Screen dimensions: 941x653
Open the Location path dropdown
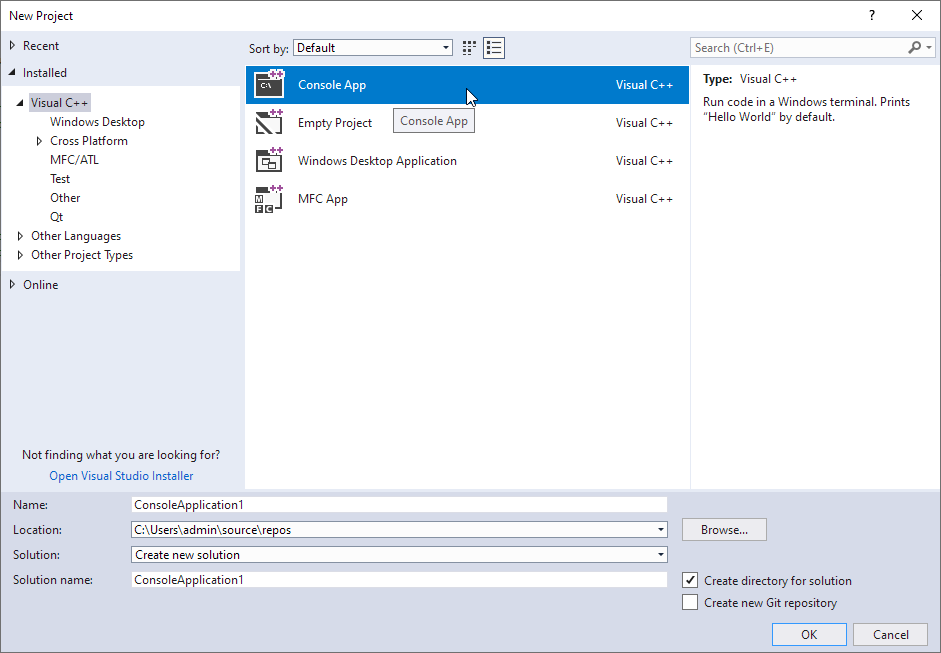coord(661,529)
